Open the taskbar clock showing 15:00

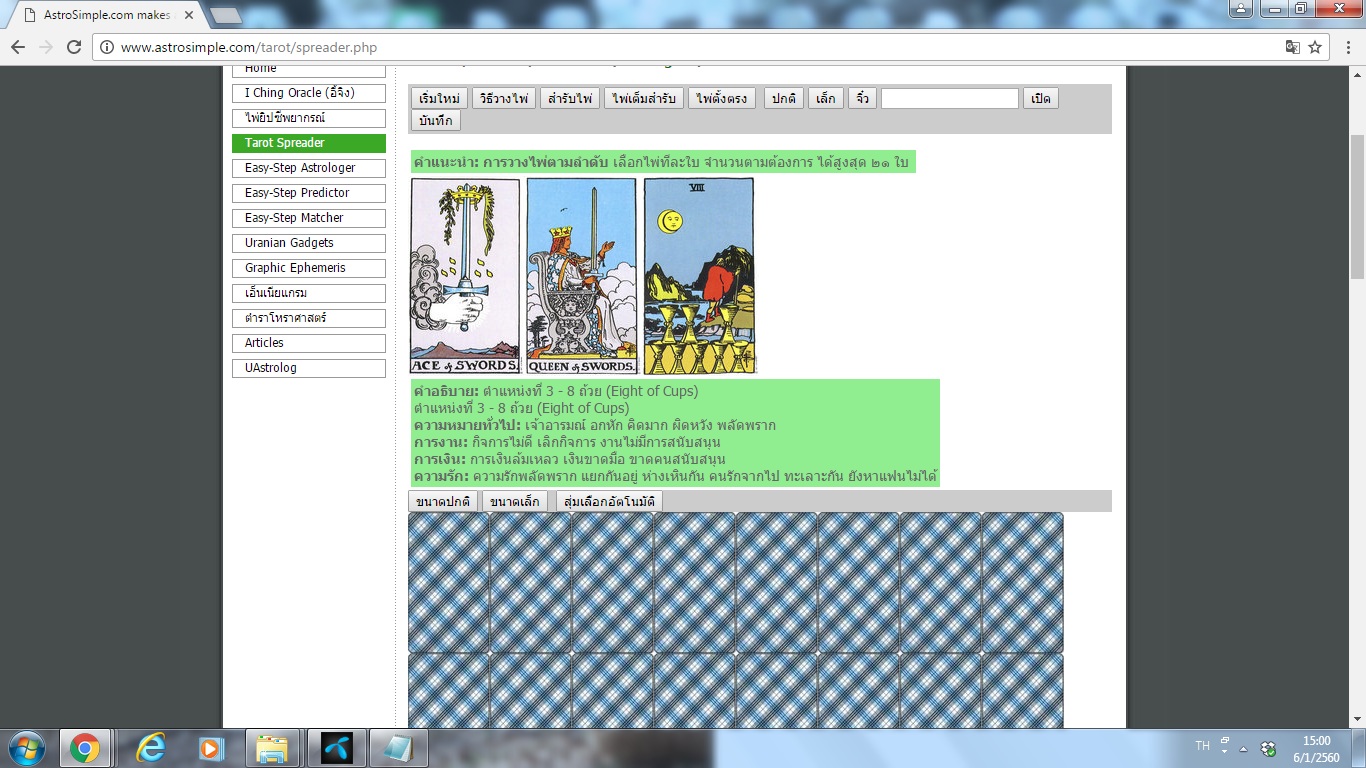(1317, 749)
